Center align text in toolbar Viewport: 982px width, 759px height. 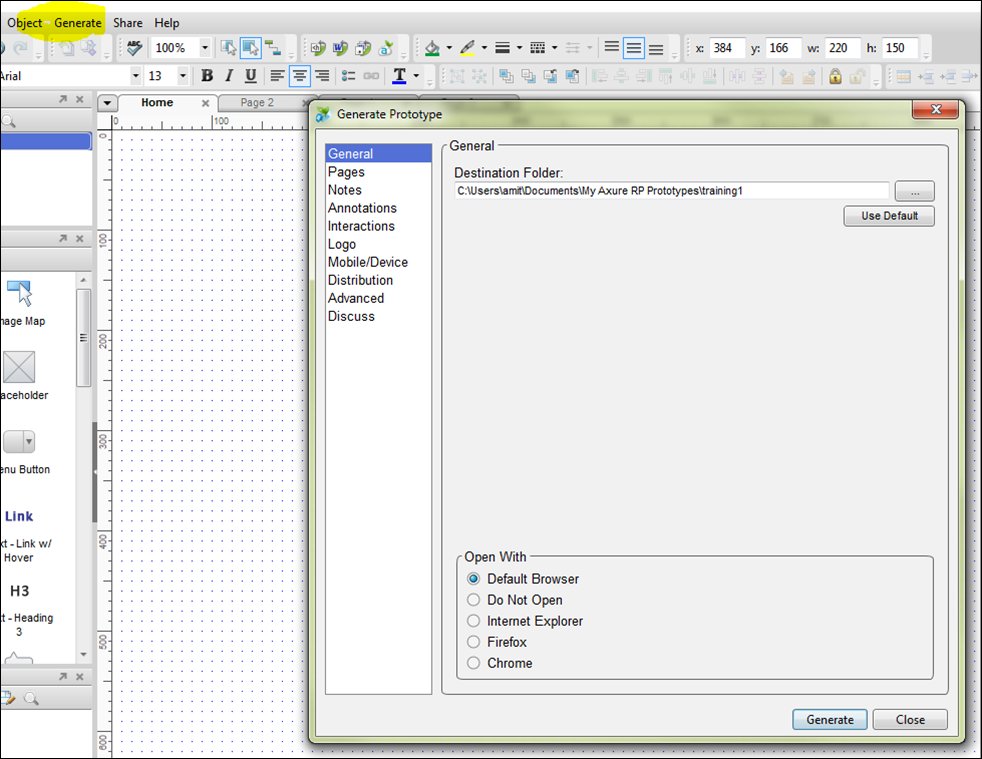[299, 76]
